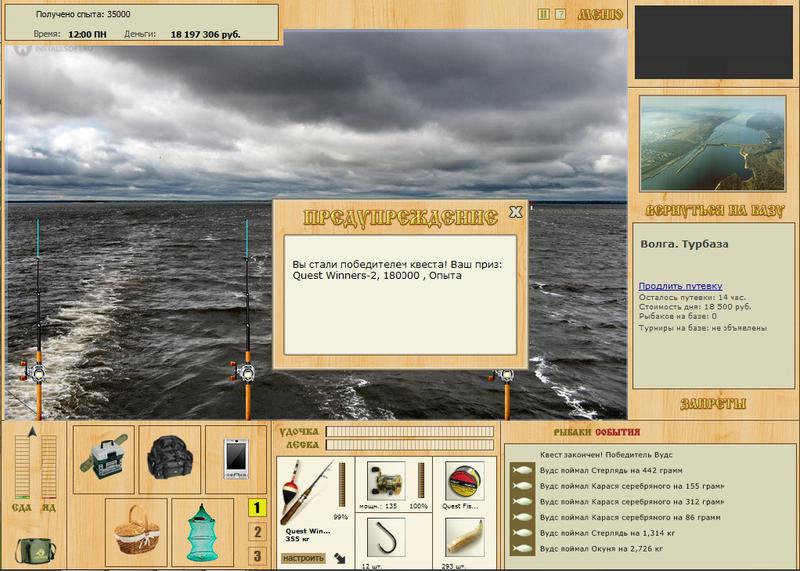800x571 pixels.
Task: Click 'Рыбаков на базе: 0' text
Action: (x=678, y=316)
